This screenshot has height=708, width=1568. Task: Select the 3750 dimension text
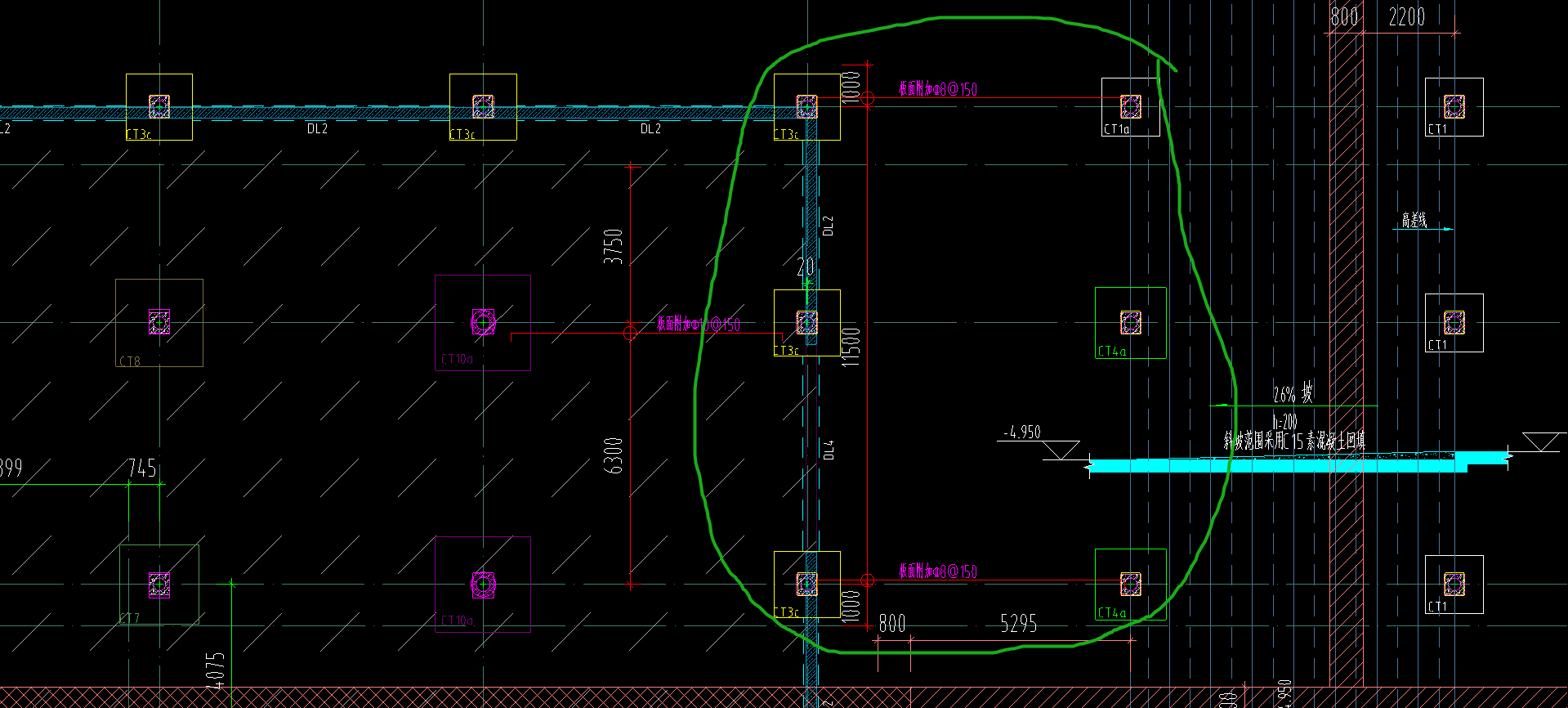coord(614,246)
